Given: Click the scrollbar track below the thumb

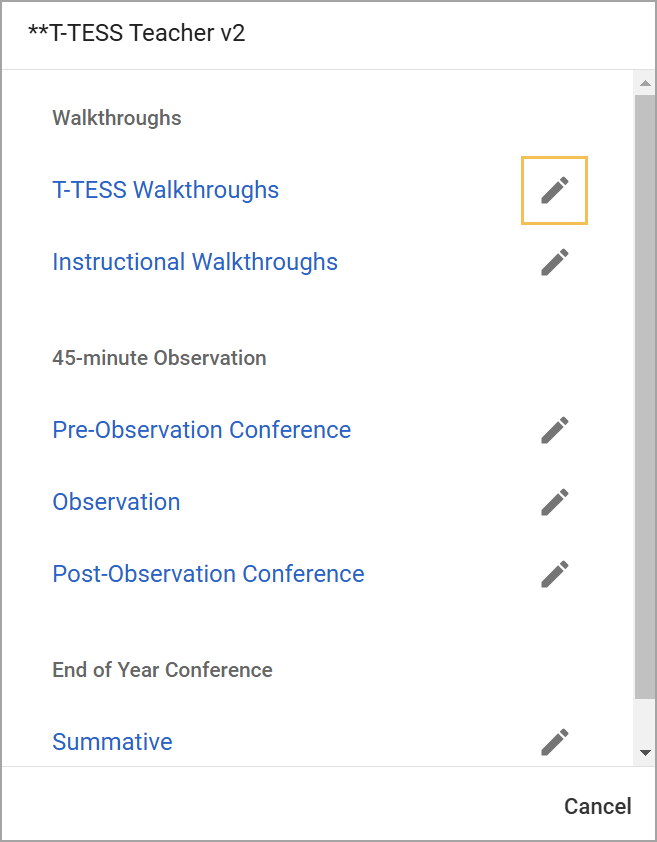Looking at the screenshot, I should coord(645,721).
